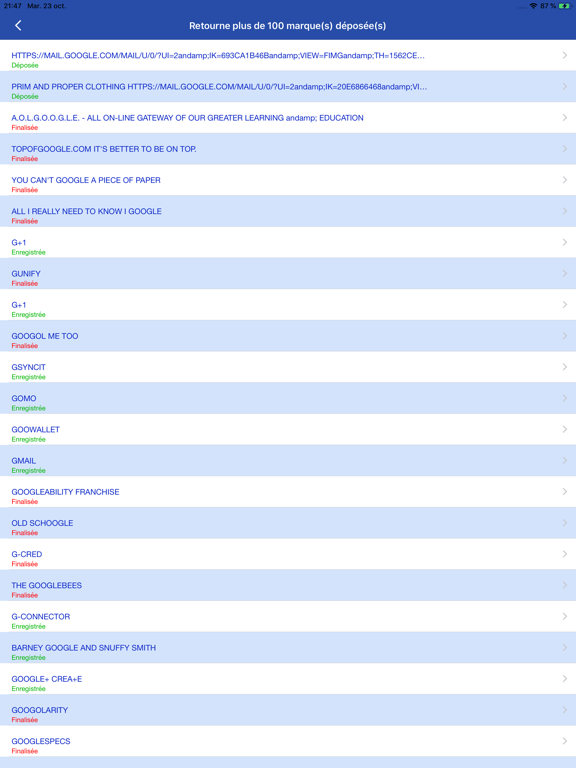Select GSYNCIT trademark
This screenshot has width=576, height=768.
(x=288, y=367)
